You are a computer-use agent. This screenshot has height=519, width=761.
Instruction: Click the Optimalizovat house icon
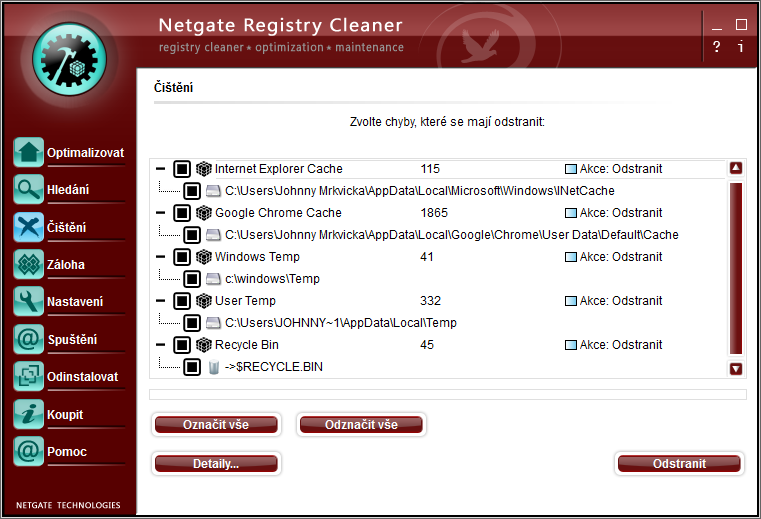[29, 153]
